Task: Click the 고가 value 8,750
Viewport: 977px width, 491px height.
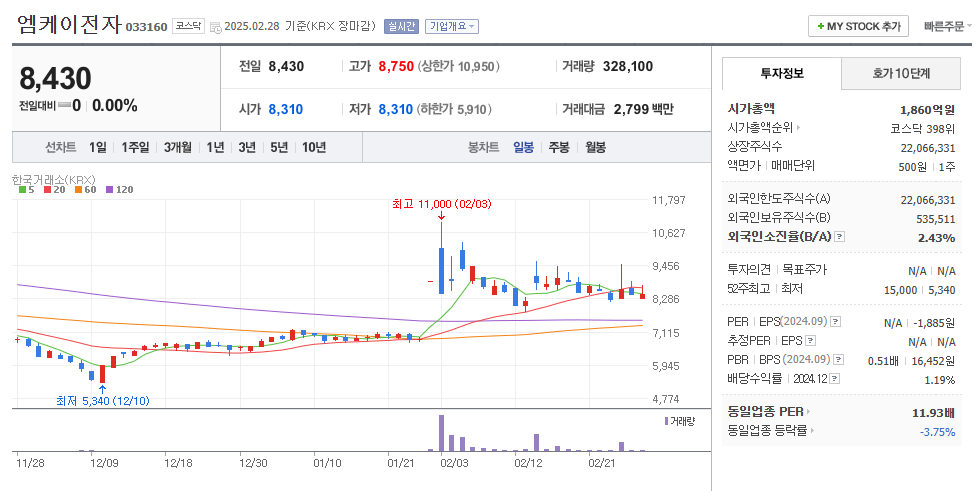Action: [x=396, y=66]
